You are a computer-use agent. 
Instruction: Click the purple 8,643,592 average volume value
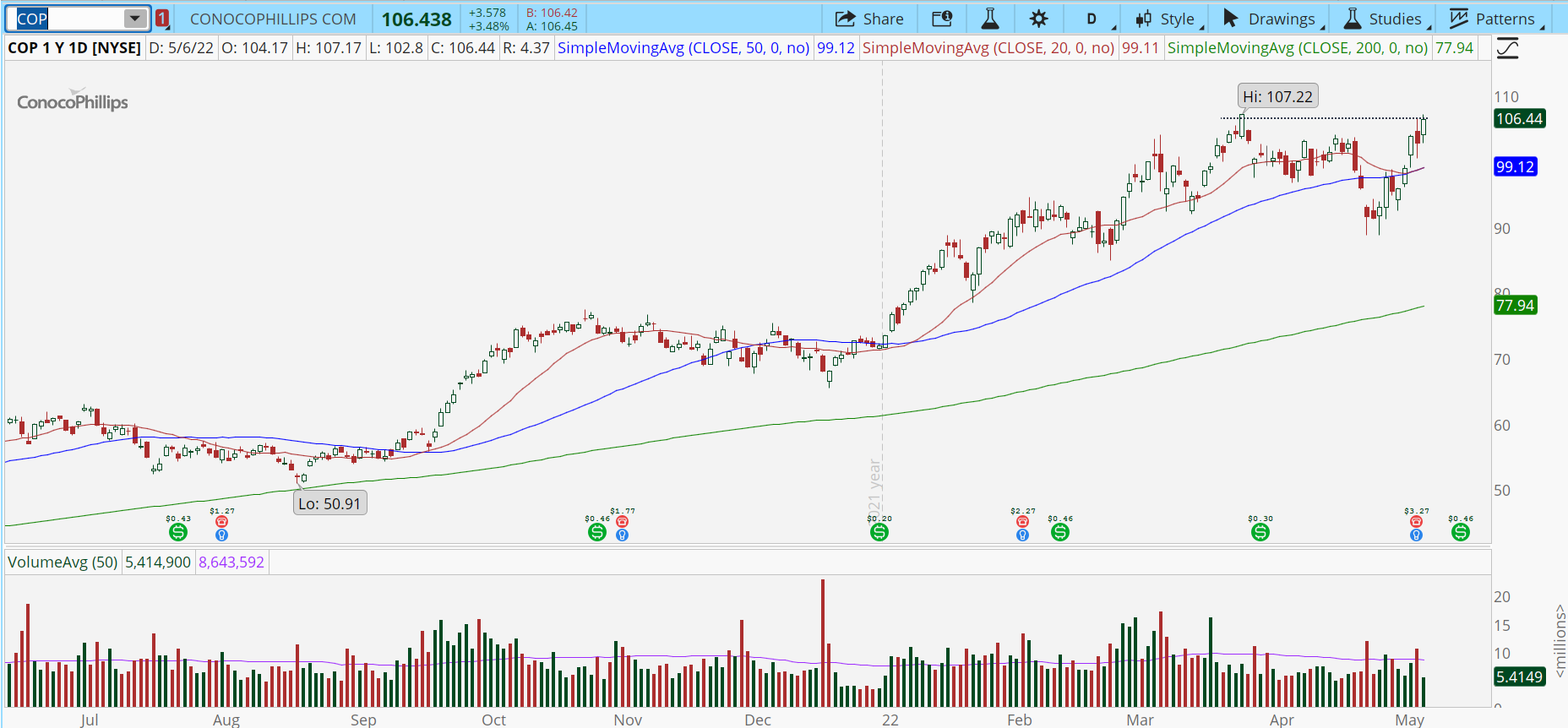tap(231, 562)
